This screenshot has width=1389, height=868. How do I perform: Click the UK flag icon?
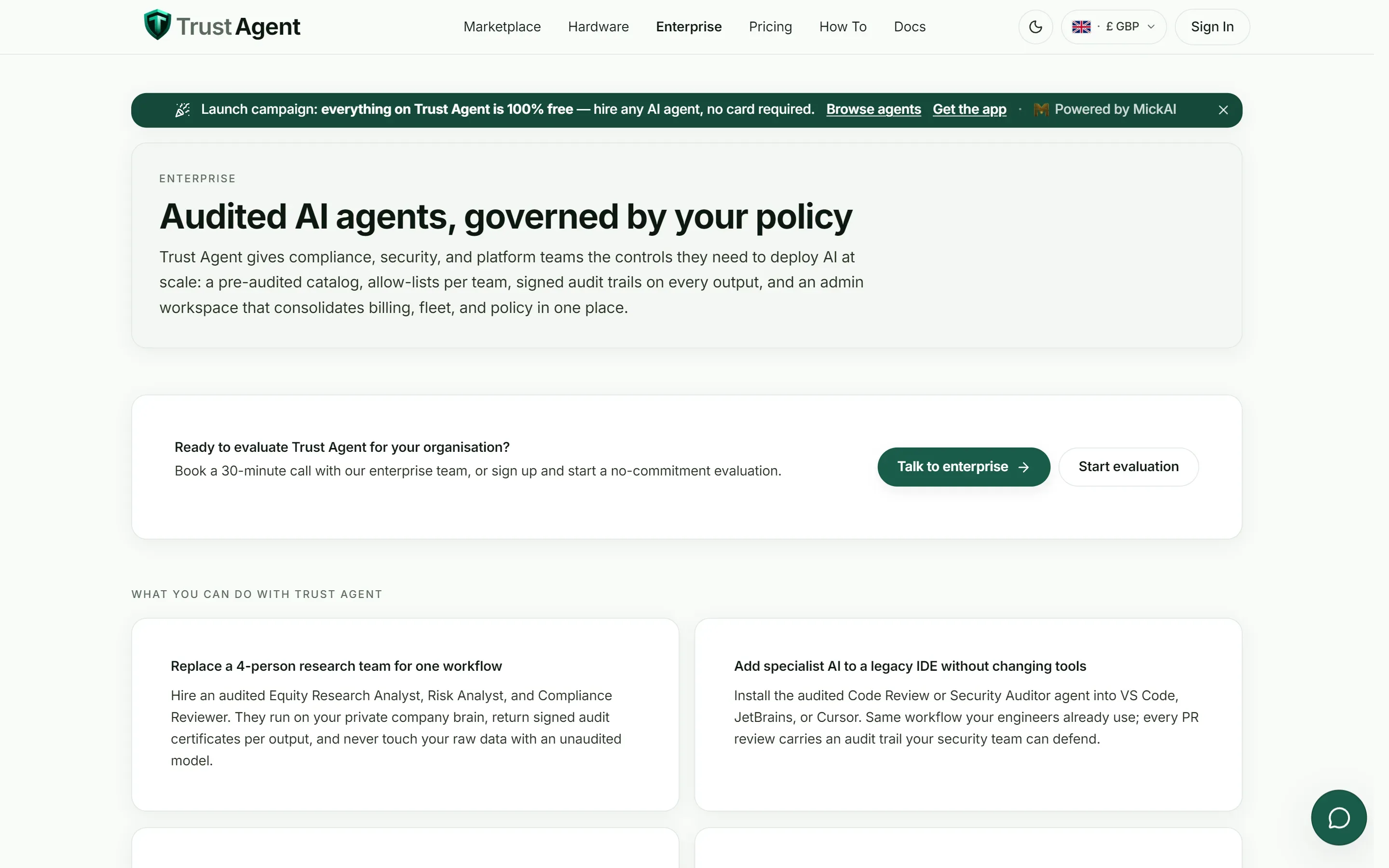[x=1081, y=27]
